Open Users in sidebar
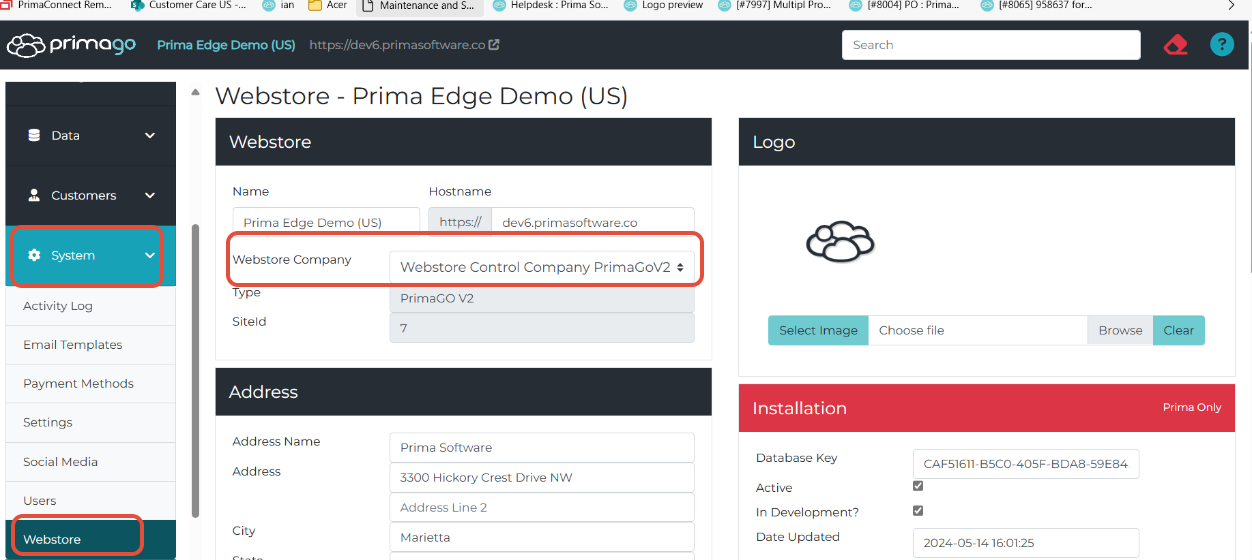Screen dimensions: 1252x560 point(90,501)
